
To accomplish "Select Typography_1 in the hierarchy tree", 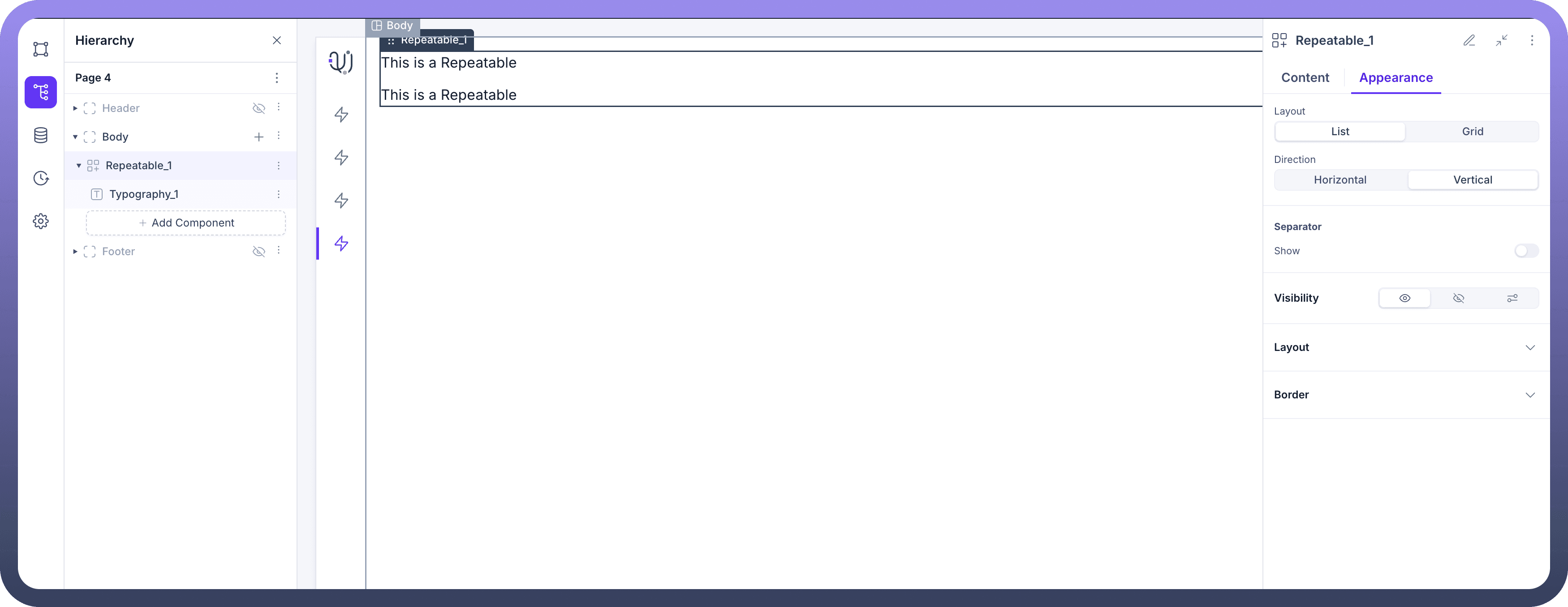I will click(x=144, y=195).
